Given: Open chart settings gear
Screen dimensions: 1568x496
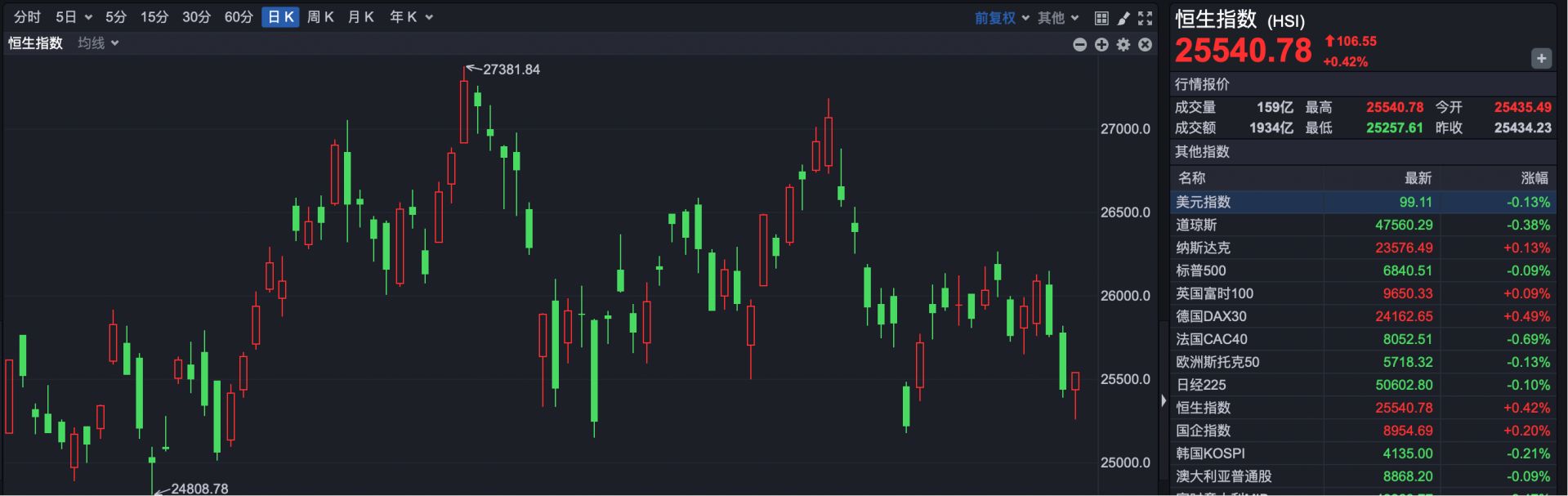Looking at the screenshot, I should tap(1124, 45).
